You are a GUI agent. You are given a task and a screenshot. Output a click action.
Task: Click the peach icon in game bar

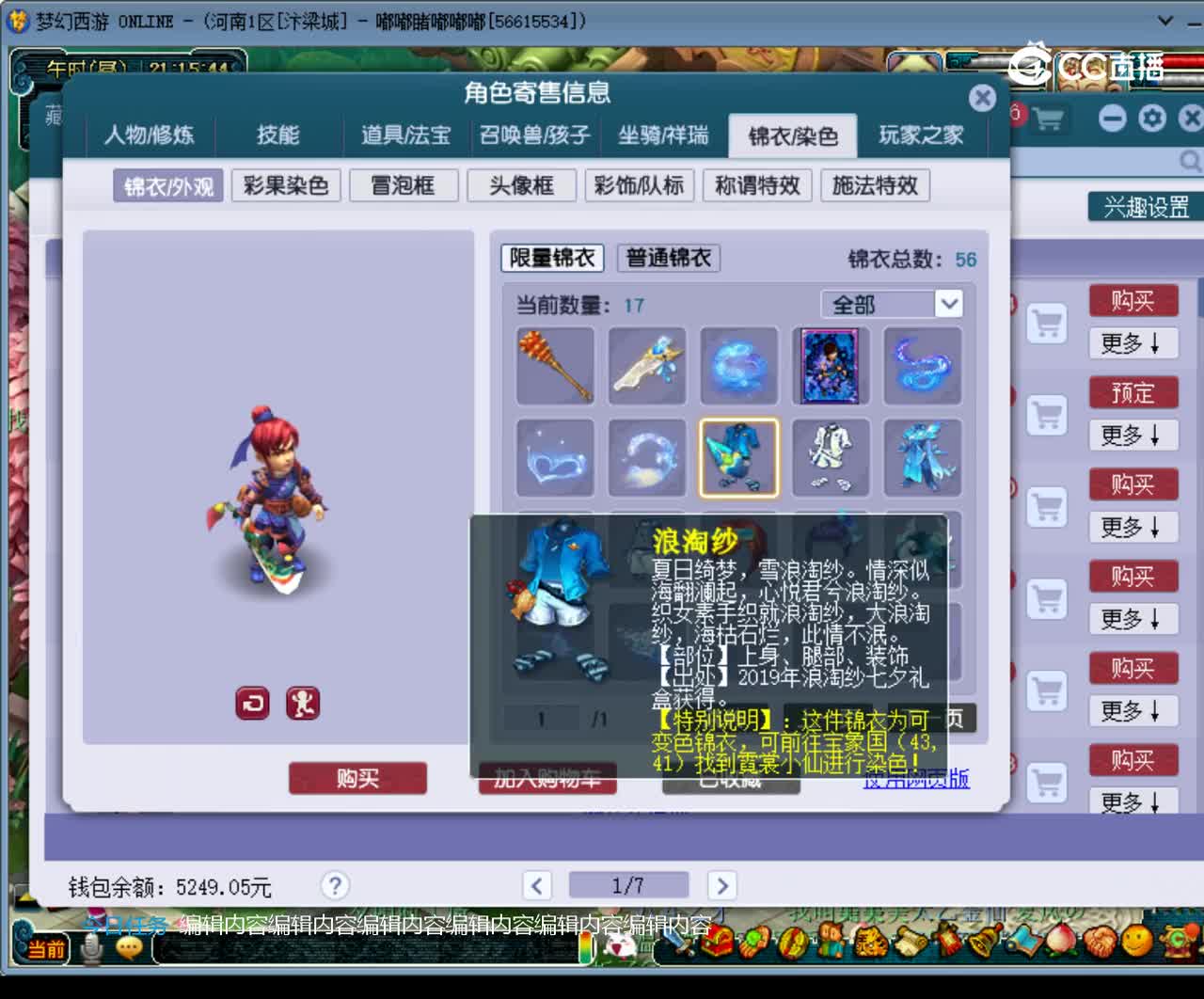[x=1060, y=940]
